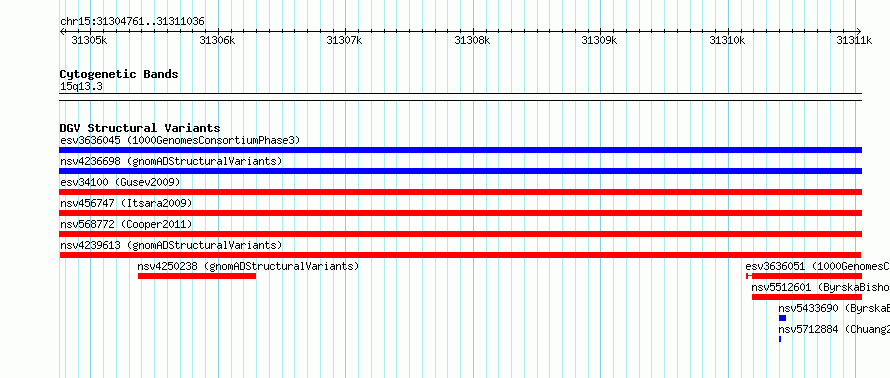Screen dimensions: 890x378
Task: Click the nsv5512601 red variant bar
Action: click(807, 297)
